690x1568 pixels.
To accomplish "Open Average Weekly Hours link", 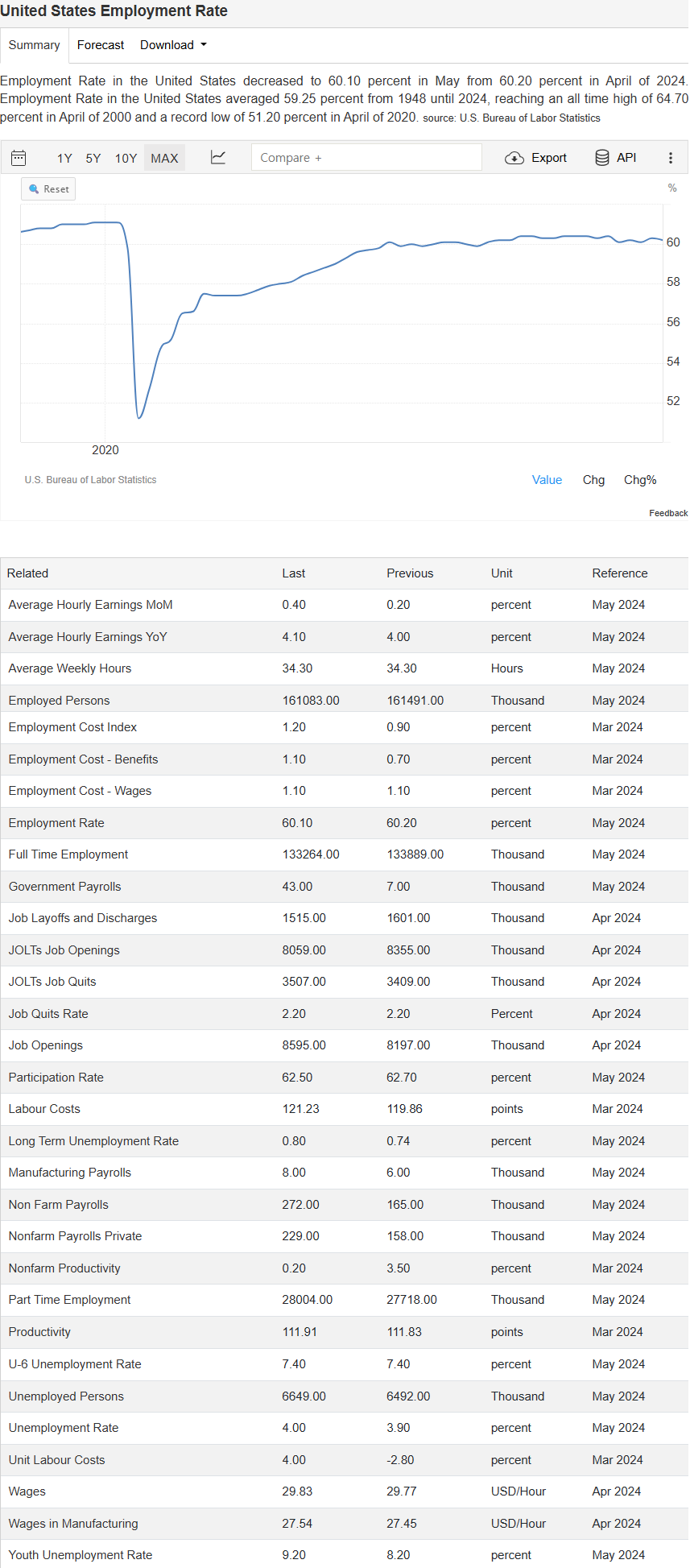I will click(x=70, y=668).
